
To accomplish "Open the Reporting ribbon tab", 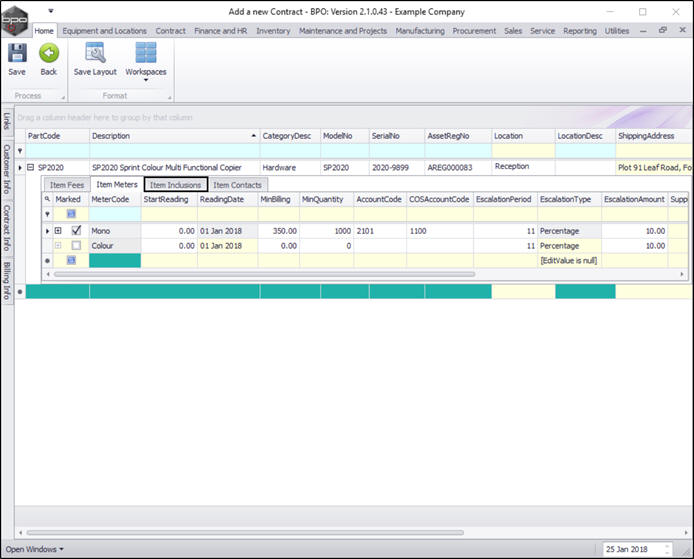I will (580, 31).
